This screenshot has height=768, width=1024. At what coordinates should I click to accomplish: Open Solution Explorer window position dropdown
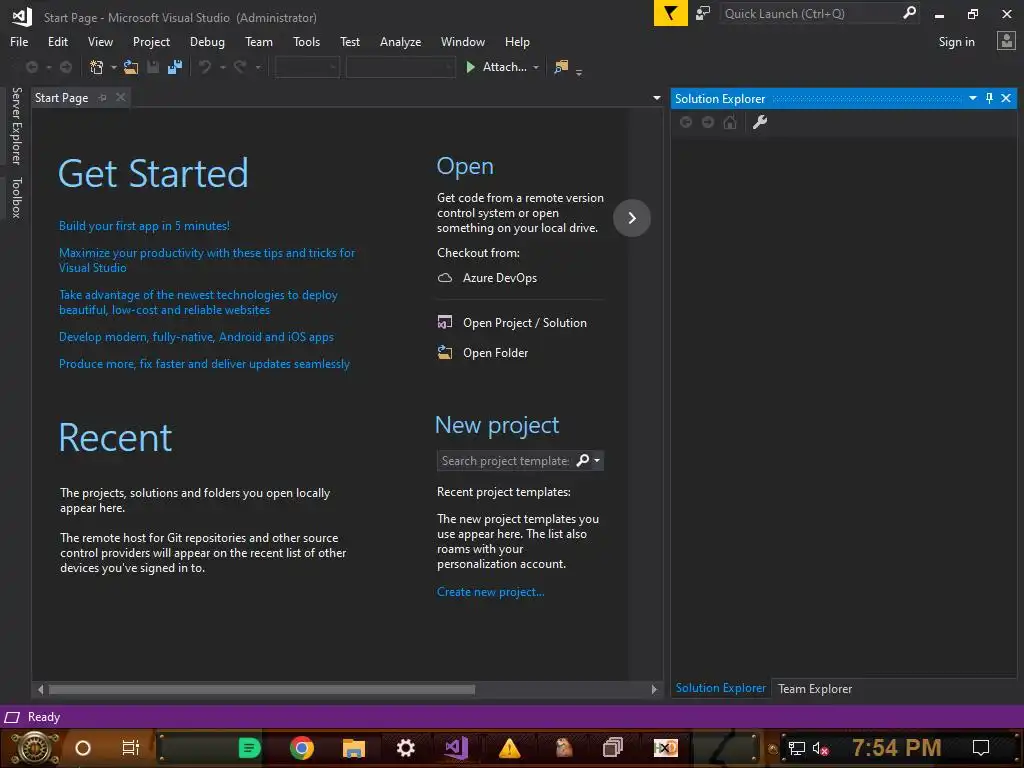point(972,98)
